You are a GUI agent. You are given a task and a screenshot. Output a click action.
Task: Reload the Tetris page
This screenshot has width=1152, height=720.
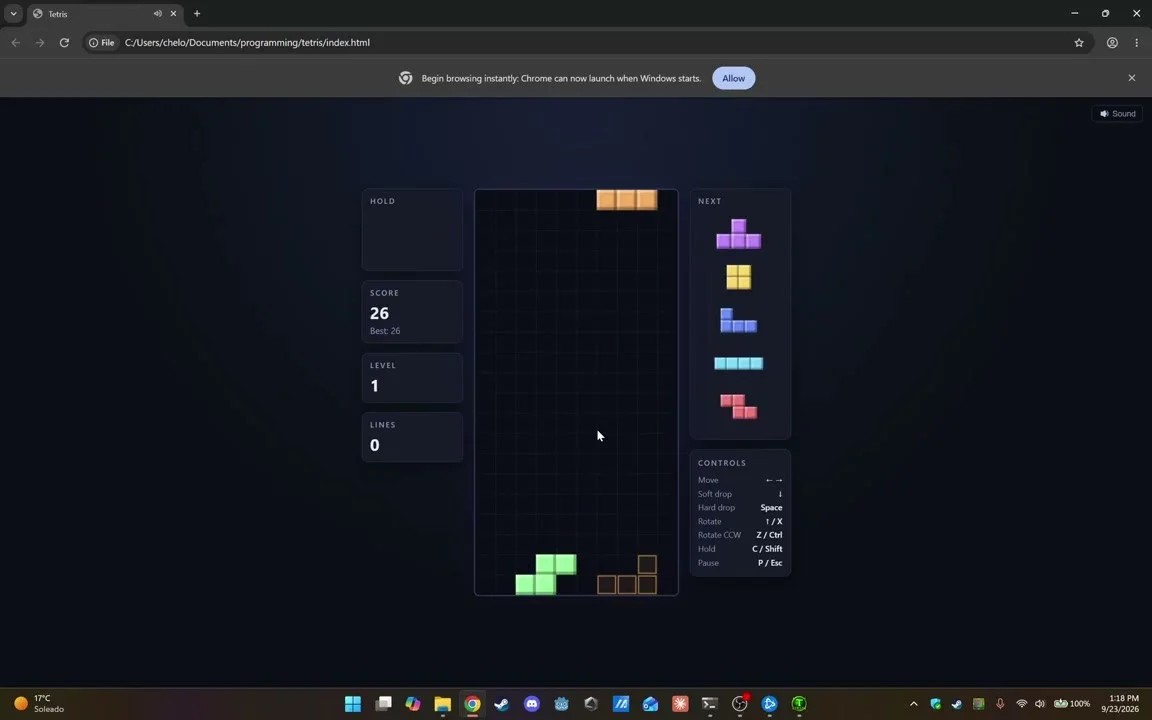tap(64, 43)
